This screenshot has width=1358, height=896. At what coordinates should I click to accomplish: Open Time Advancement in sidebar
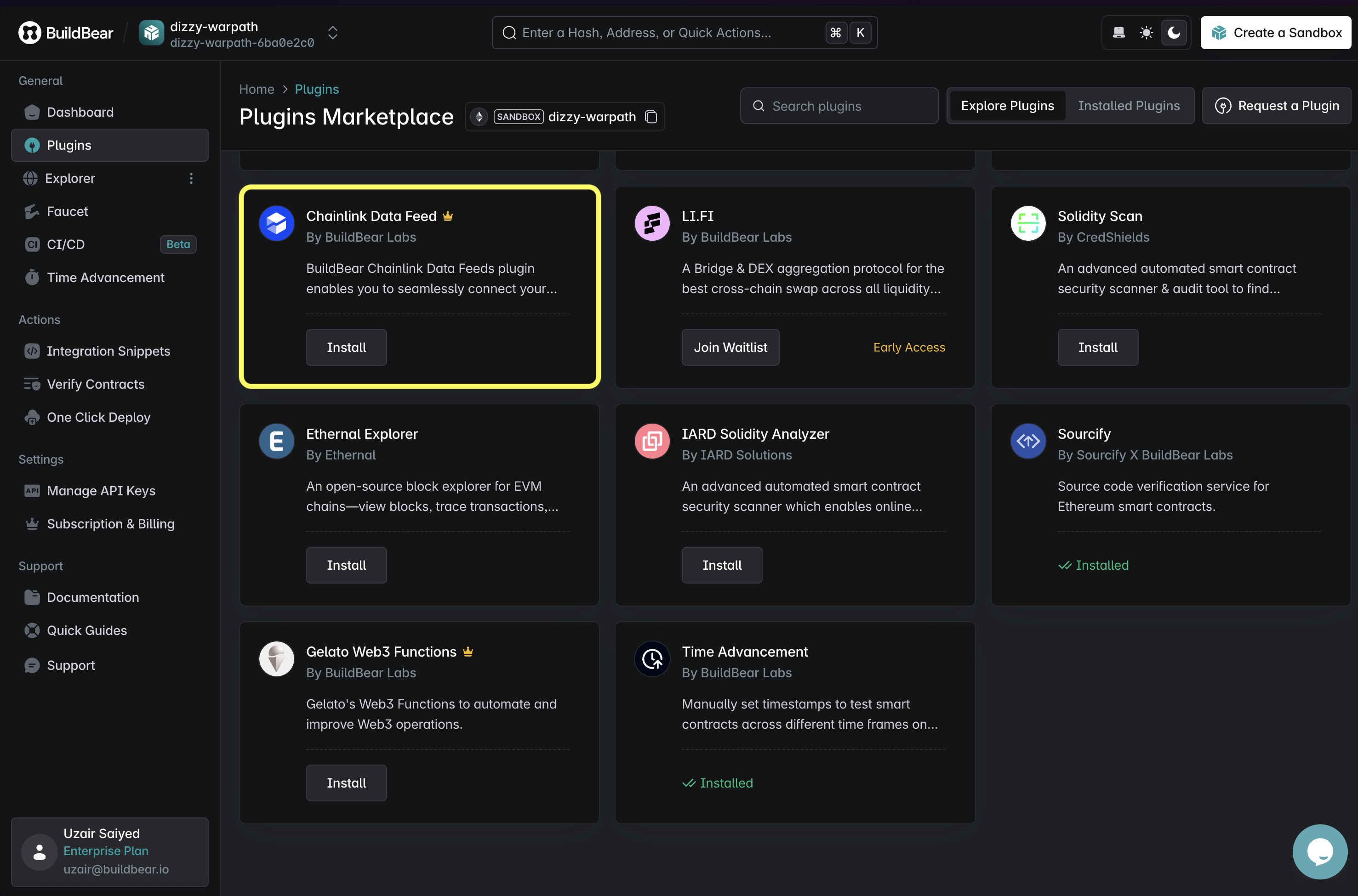[110, 277]
